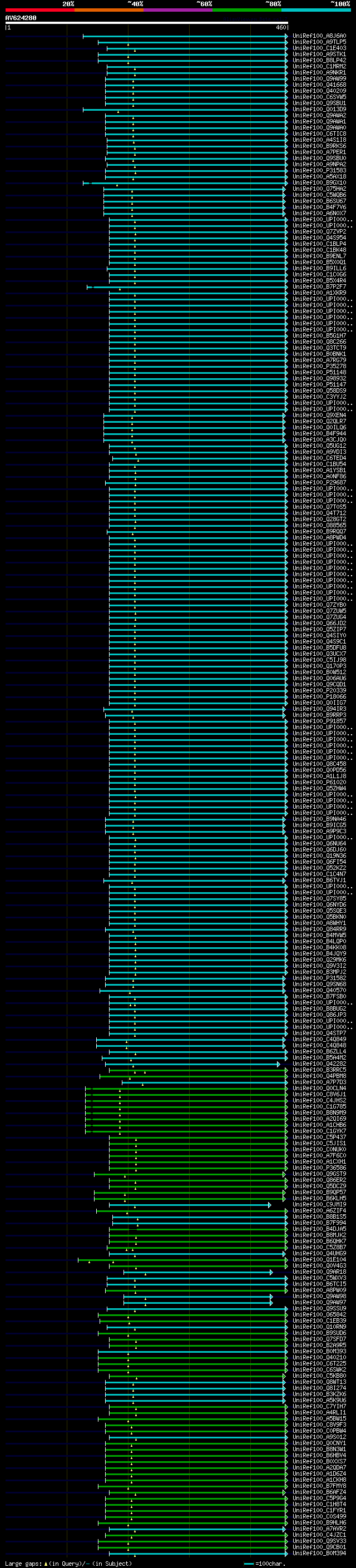Select hit label UniRef100_Q4PBM8

click(319, 1076)
